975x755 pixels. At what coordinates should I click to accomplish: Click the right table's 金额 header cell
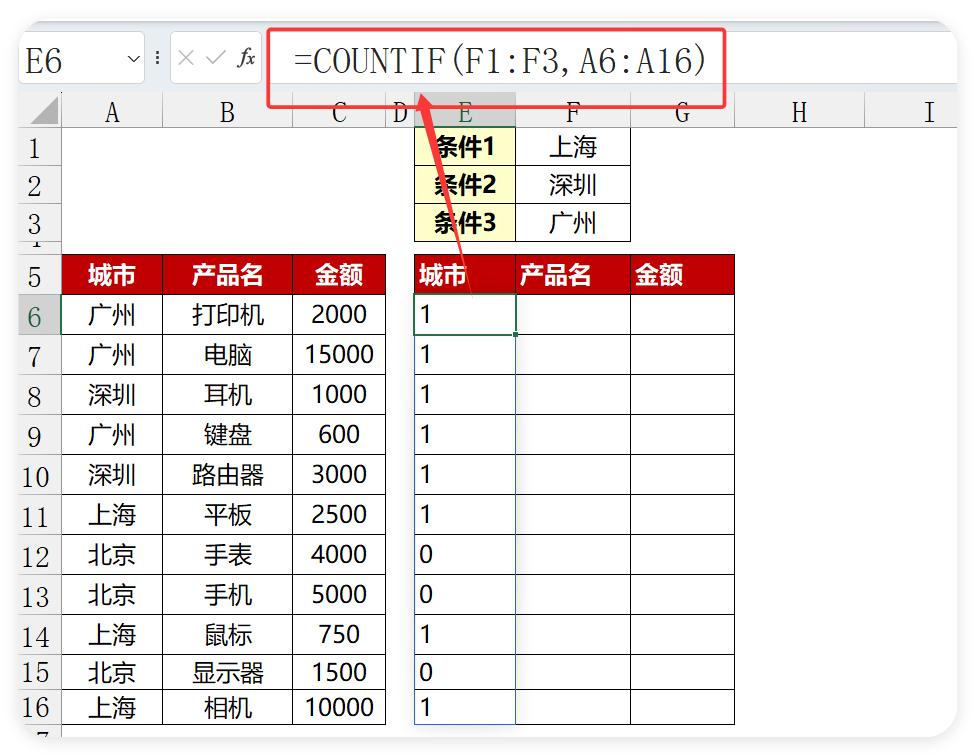tap(682, 275)
